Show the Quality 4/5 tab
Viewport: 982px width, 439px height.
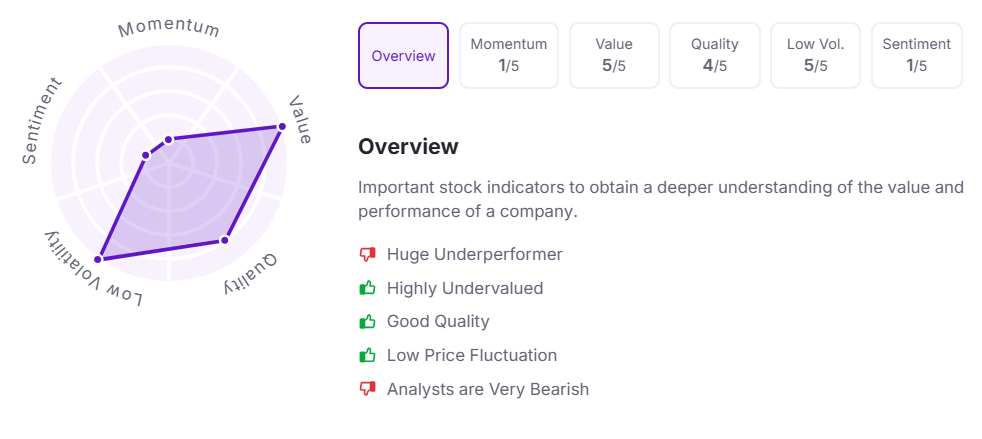tap(715, 56)
